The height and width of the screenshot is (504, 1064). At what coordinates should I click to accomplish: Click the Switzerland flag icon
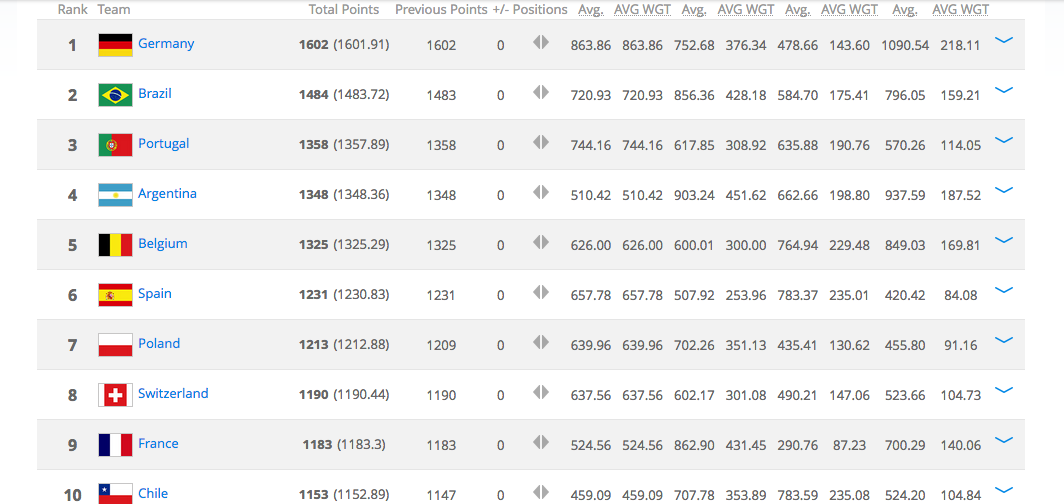(115, 395)
